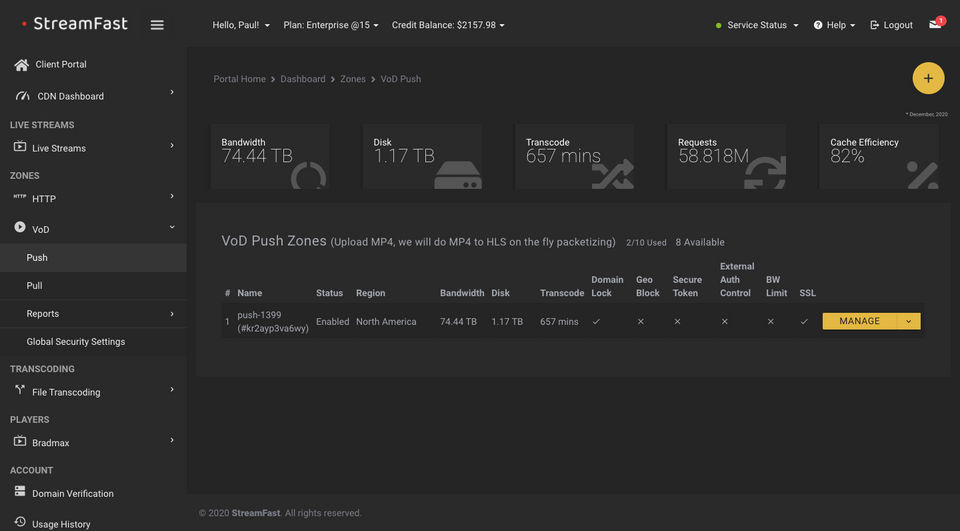960x531 pixels.
Task: Click the CDN Dashboard gauge icon
Action: pos(21,96)
